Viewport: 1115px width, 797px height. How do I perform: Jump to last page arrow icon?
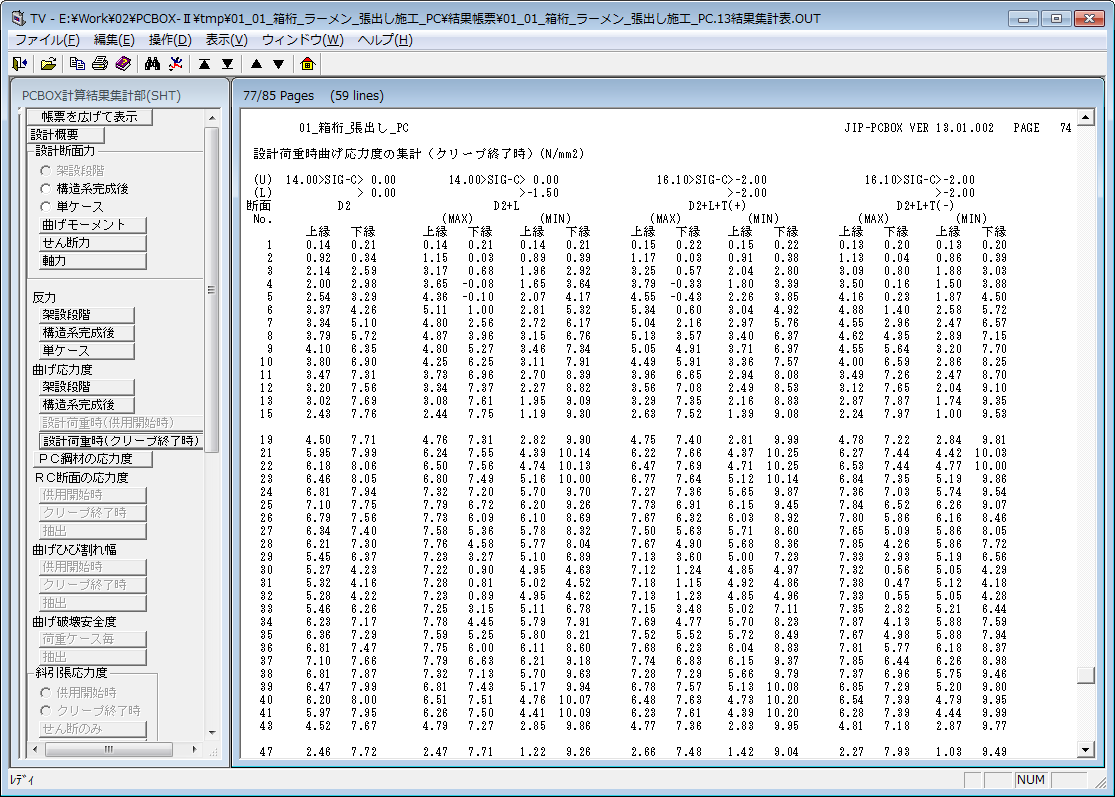228,64
